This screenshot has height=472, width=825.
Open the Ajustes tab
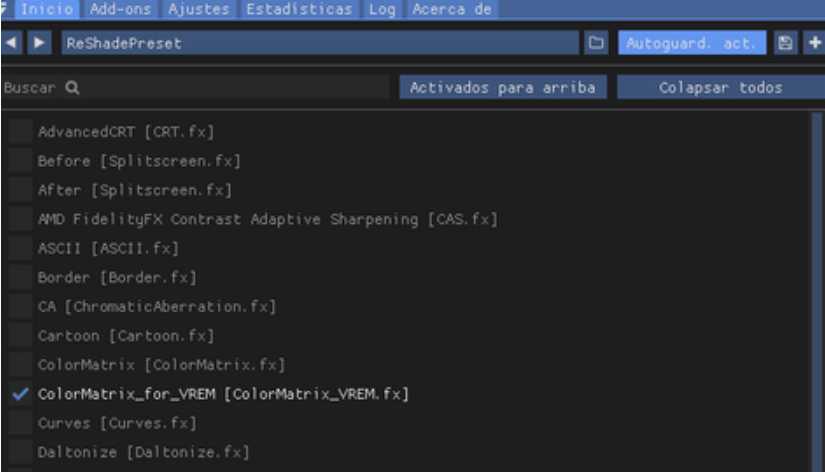click(x=199, y=9)
